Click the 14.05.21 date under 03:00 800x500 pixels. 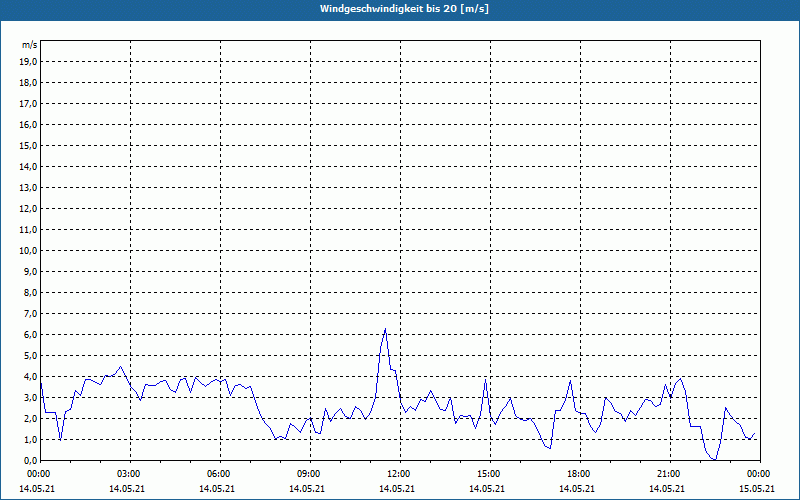127,488
